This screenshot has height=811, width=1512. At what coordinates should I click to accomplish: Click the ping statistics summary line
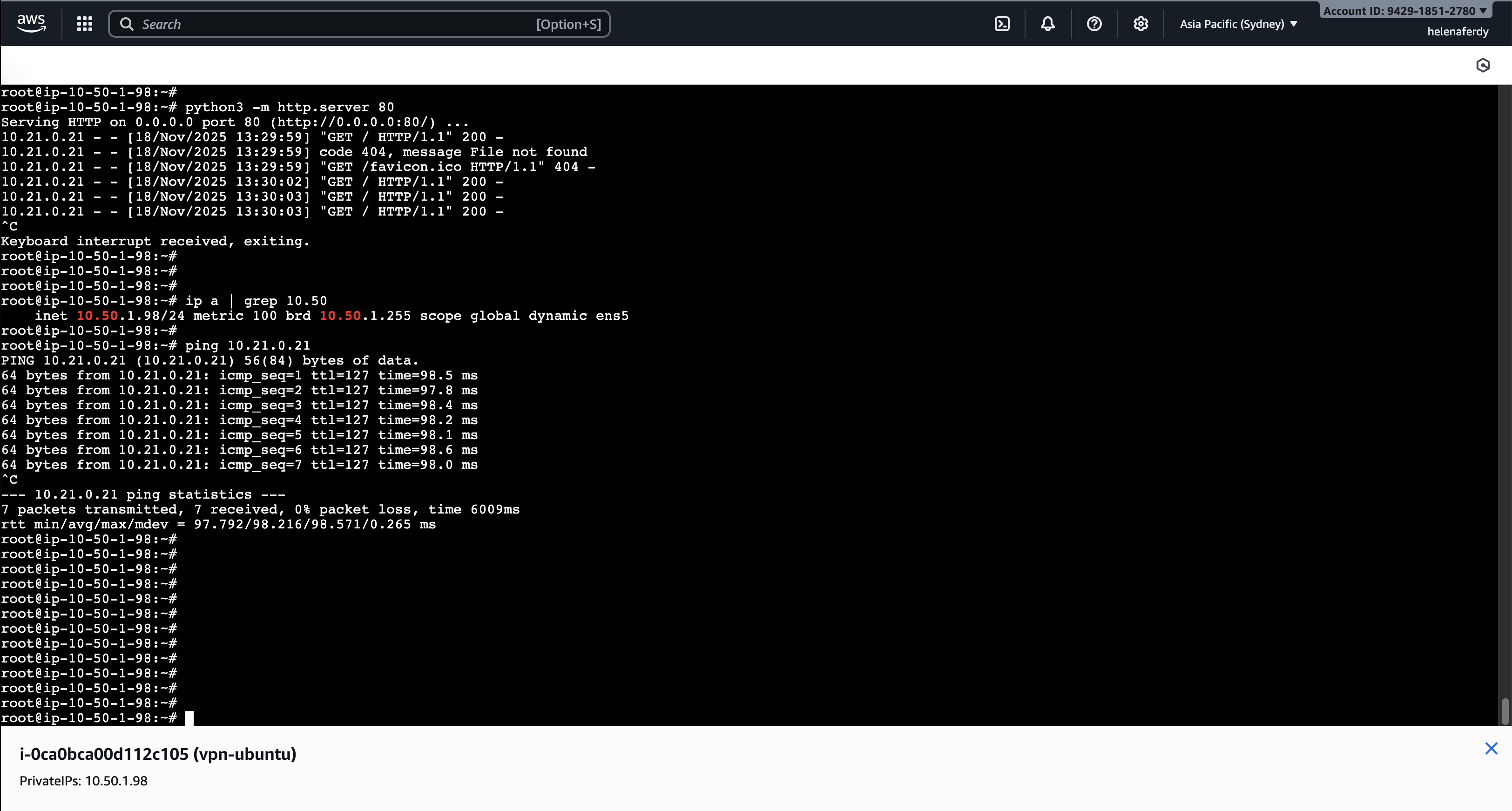pos(260,509)
